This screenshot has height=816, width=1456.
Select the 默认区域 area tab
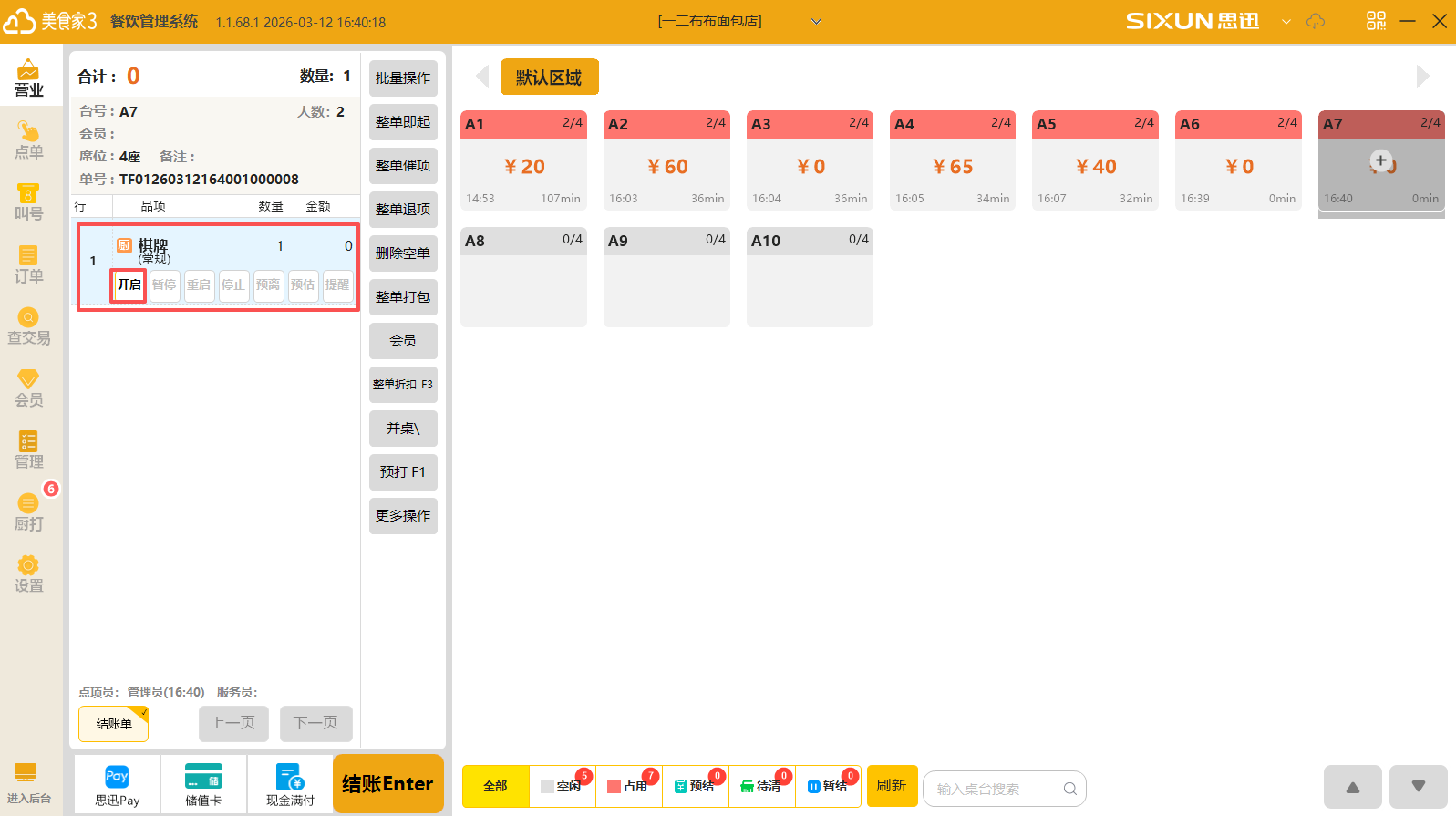pos(549,77)
